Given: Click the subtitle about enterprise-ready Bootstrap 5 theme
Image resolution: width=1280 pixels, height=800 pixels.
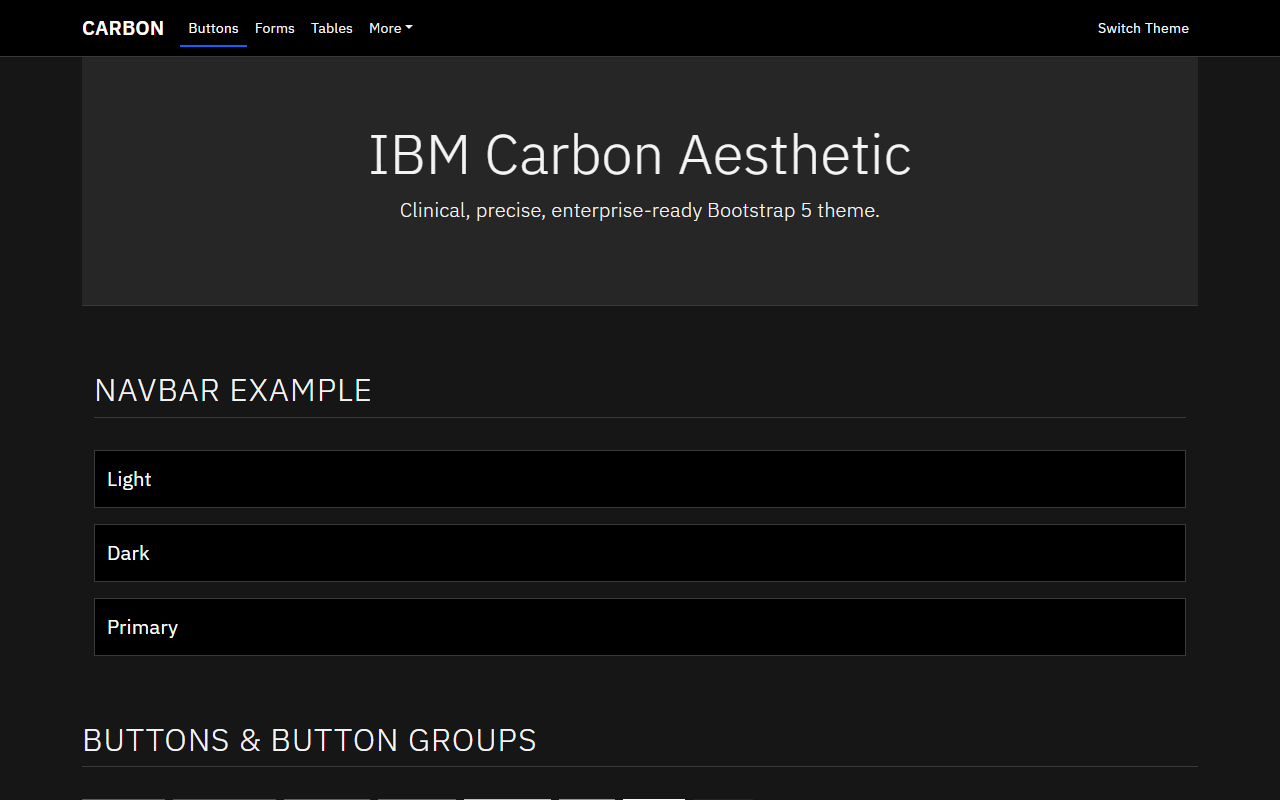Looking at the screenshot, I should coord(640,211).
